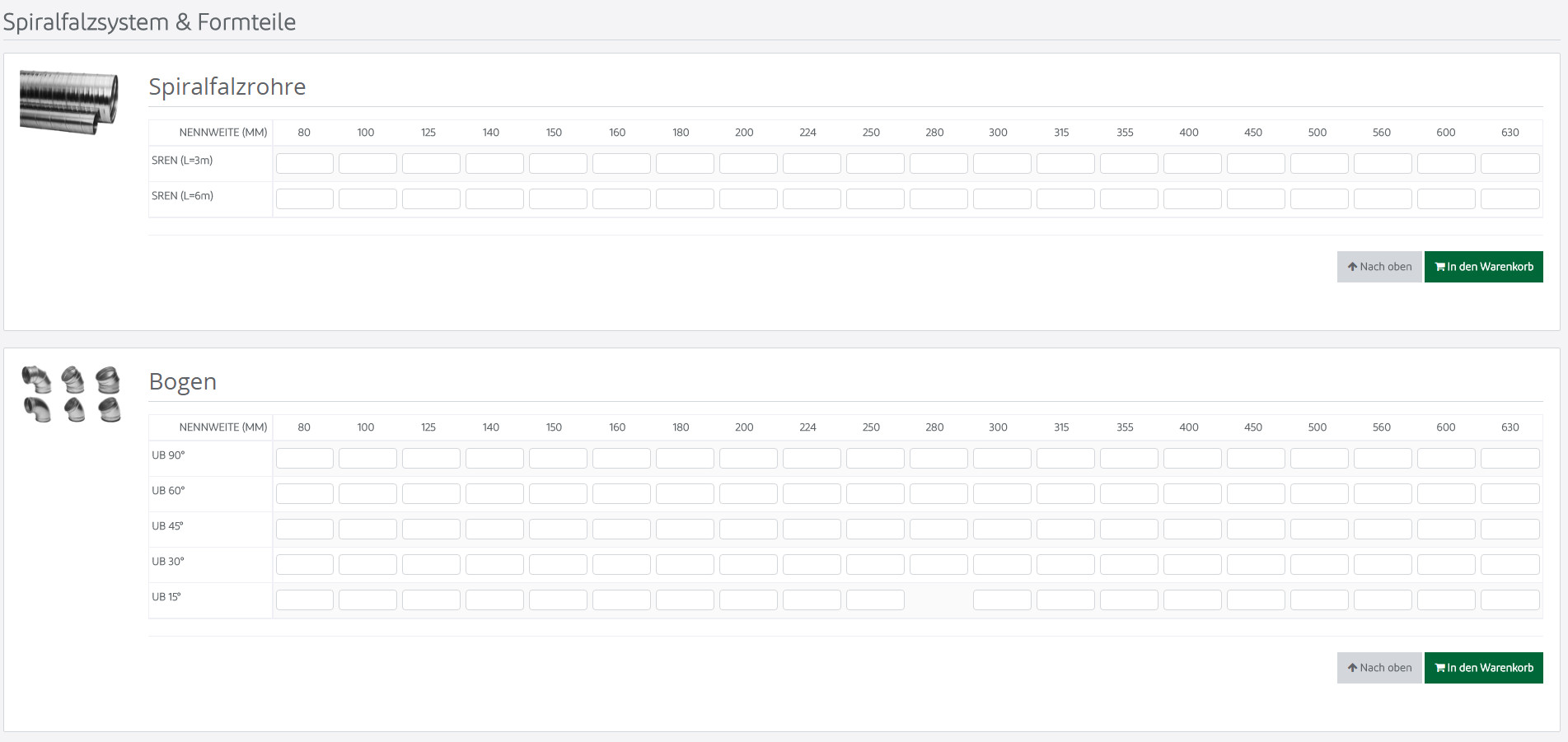This screenshot has height=742, width=1568.
Task: Select UB 15° quantity field for 250
Action: (875, 600)
